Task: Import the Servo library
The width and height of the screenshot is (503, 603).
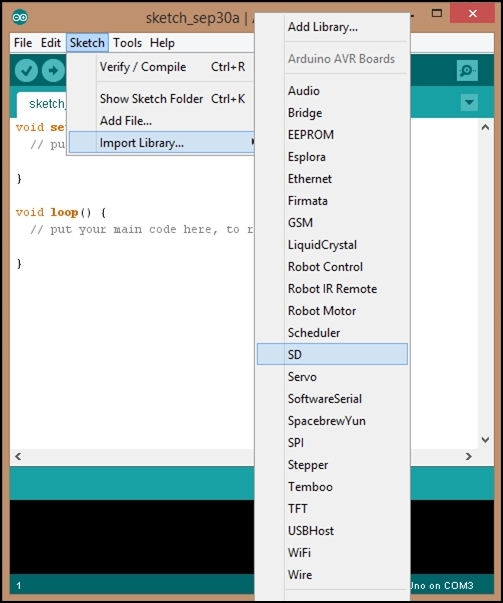Action: click(x=332, y=376)
